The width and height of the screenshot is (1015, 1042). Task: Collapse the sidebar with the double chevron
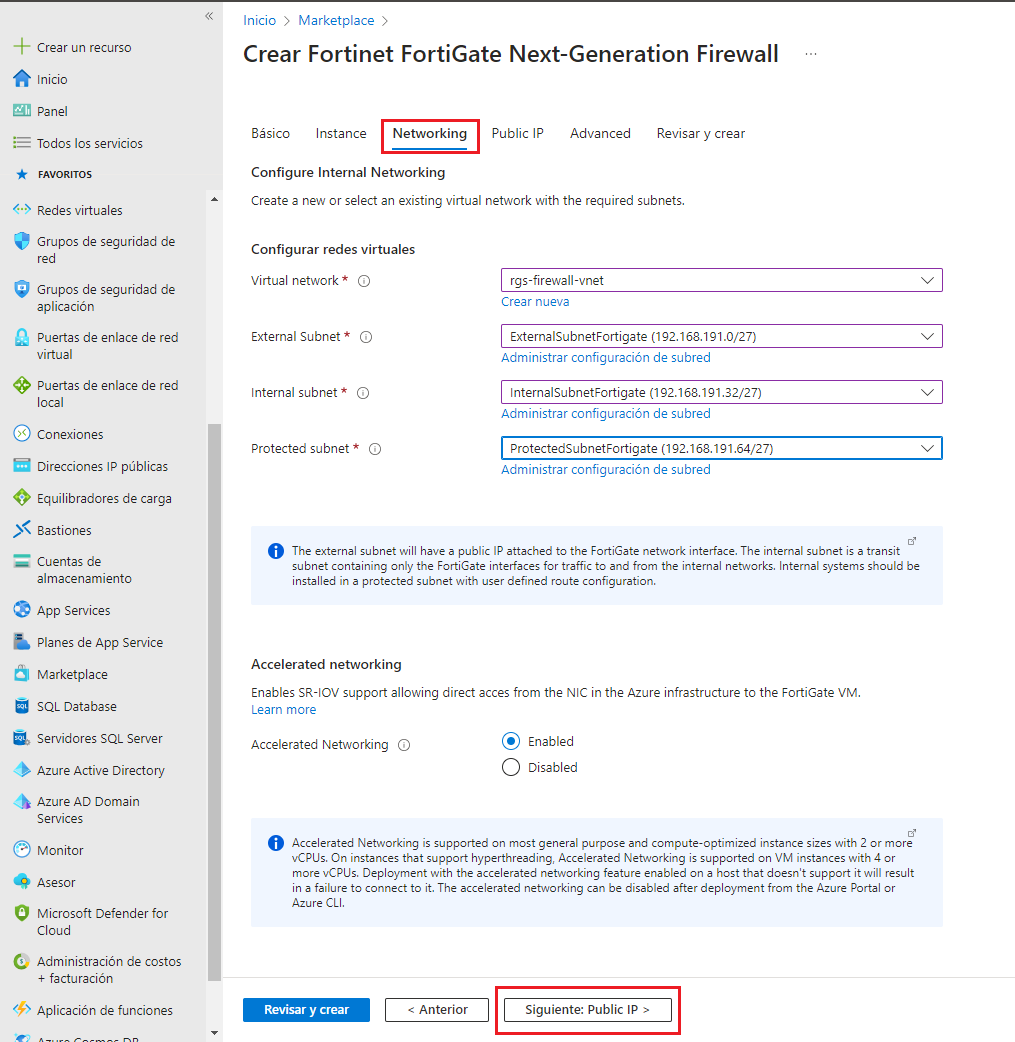click(x=209, y=16)
